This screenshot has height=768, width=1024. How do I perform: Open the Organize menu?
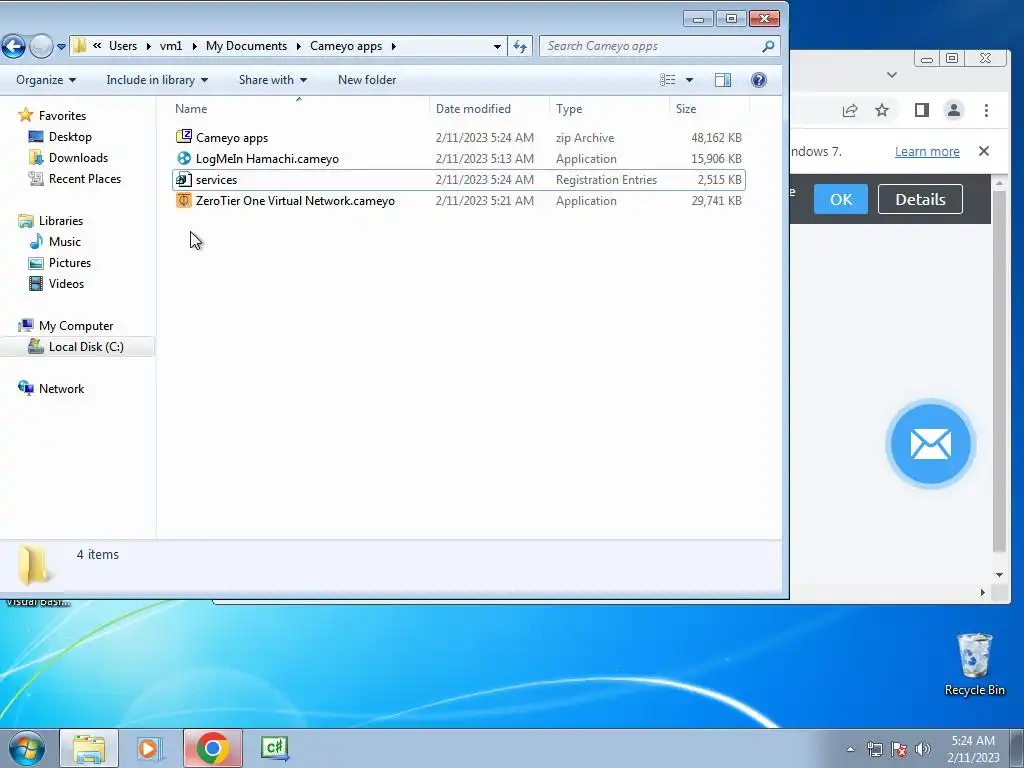tap(46, 80)
